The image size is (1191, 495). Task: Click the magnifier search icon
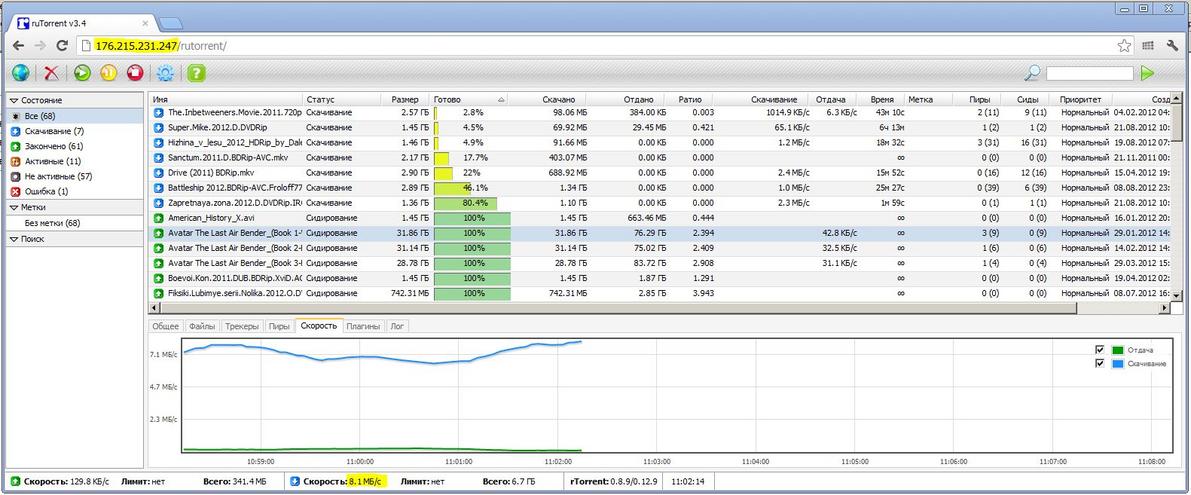click(x=1031, y=73)
